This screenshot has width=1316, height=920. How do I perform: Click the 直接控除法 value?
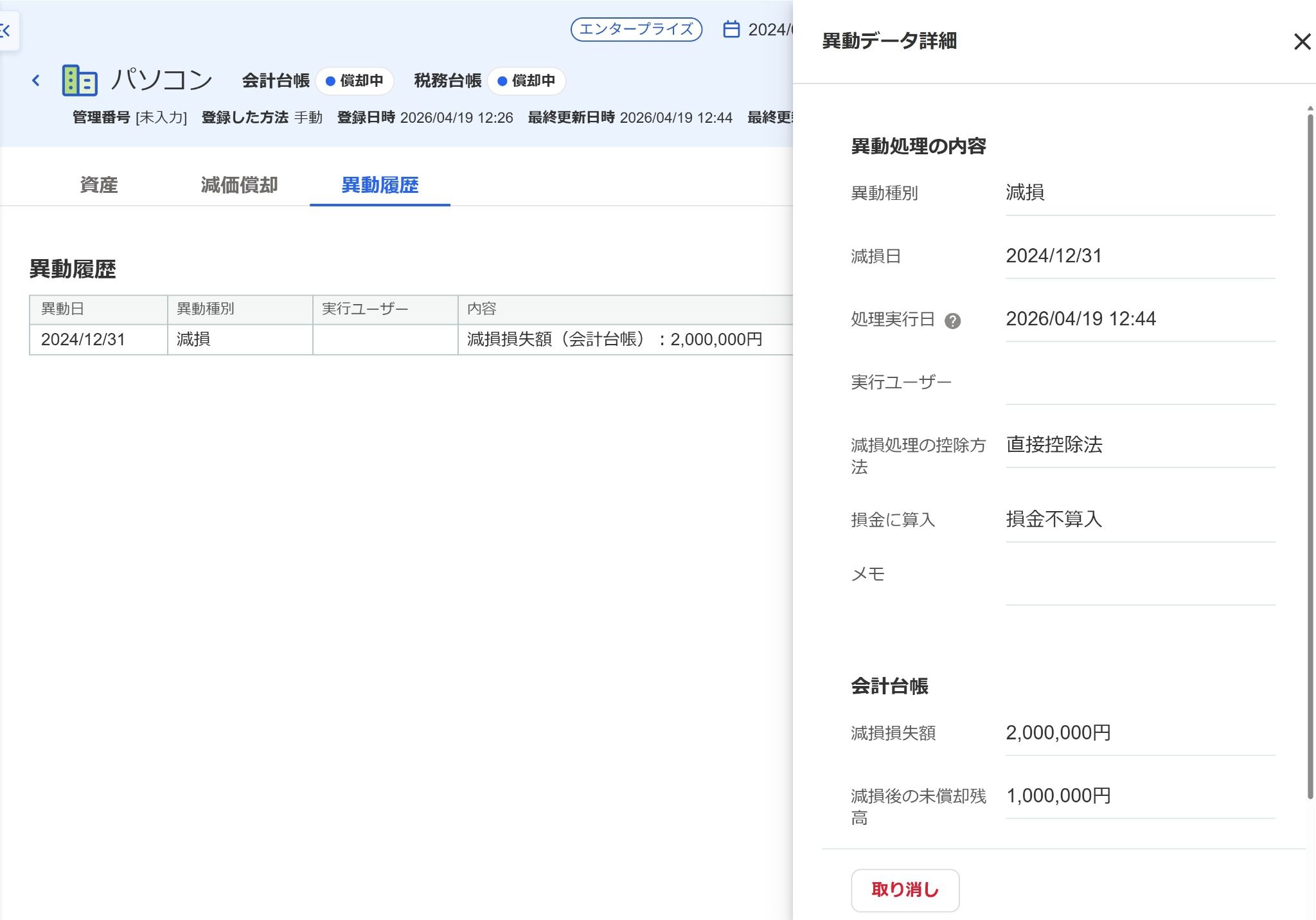pyautogui.click(x=1054, y=445)
